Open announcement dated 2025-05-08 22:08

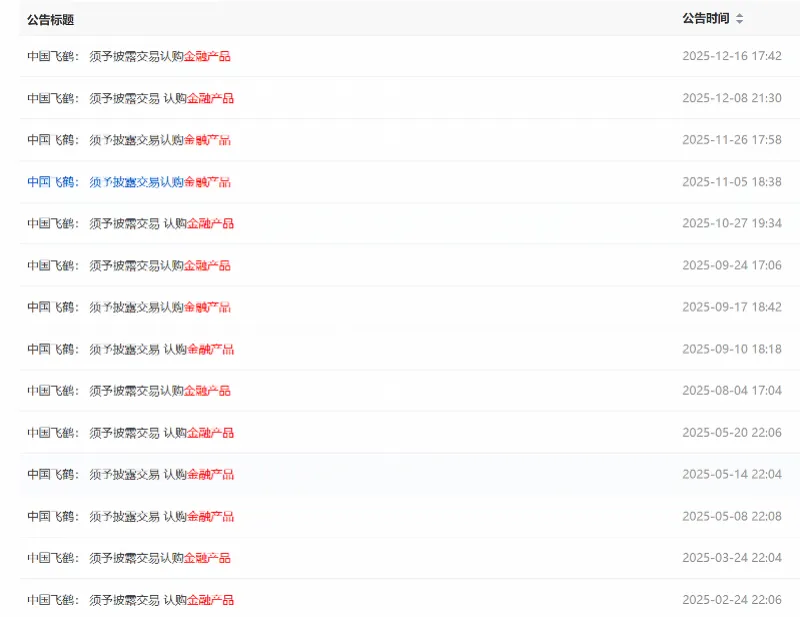pos(131,516)
